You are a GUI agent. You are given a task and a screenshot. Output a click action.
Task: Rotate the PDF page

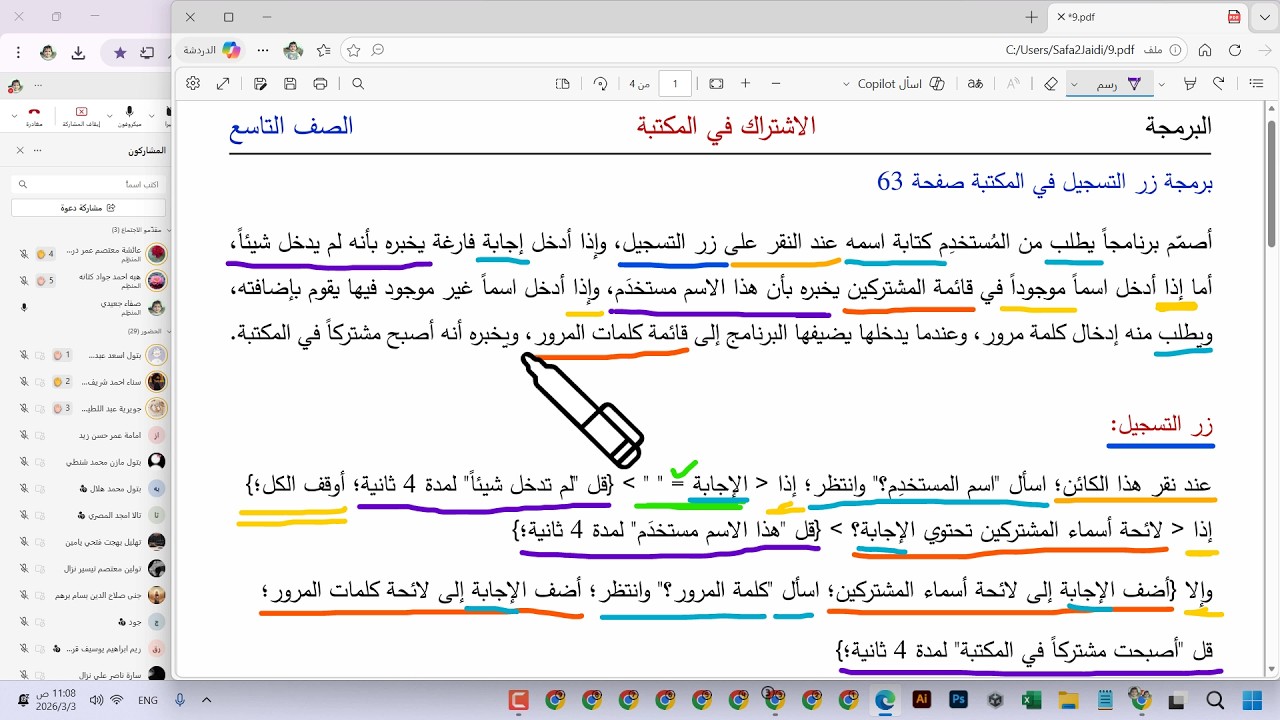tap(600, 84)
